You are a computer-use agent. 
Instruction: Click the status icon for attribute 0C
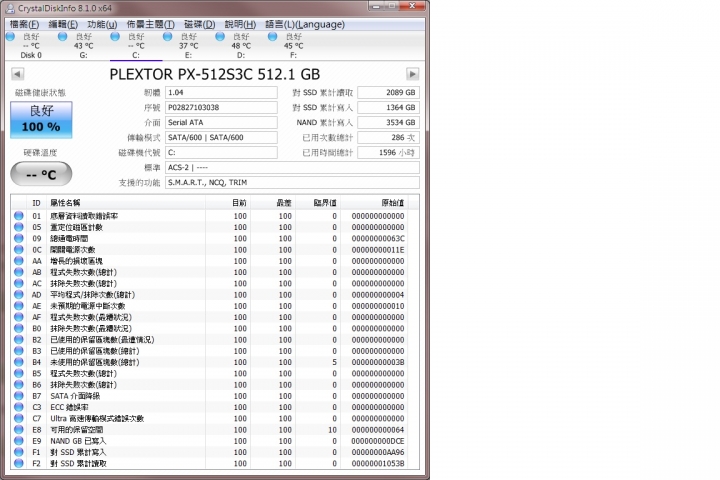point(19,249)
